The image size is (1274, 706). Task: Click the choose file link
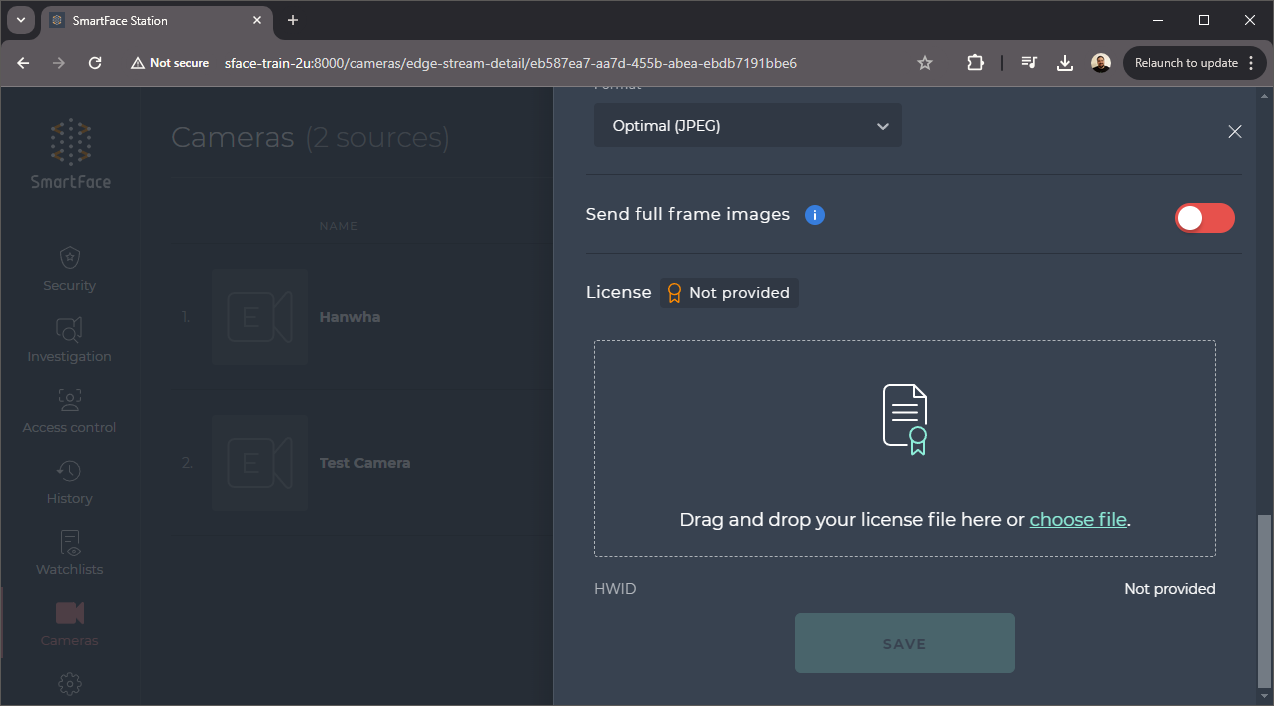tap(1078, 520)
